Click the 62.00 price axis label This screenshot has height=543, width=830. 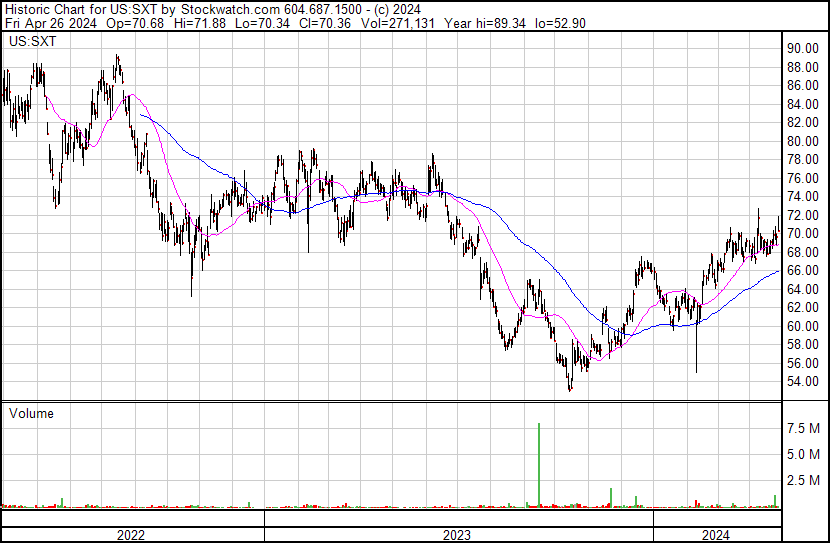[802, 307]
